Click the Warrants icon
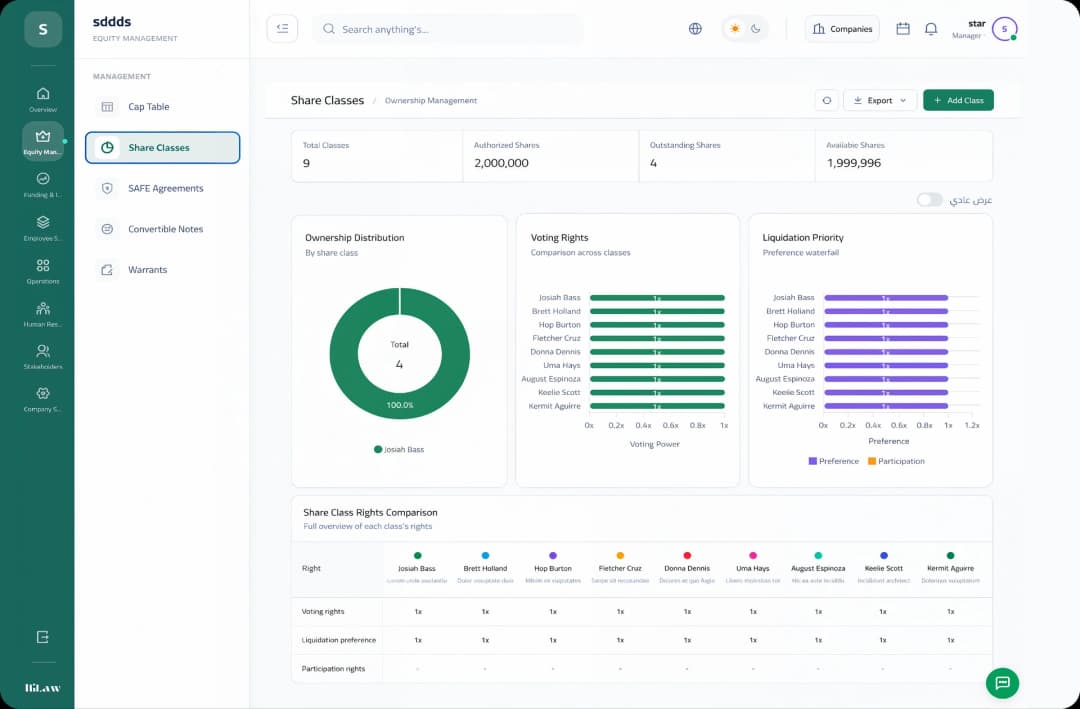 [107, 269]
